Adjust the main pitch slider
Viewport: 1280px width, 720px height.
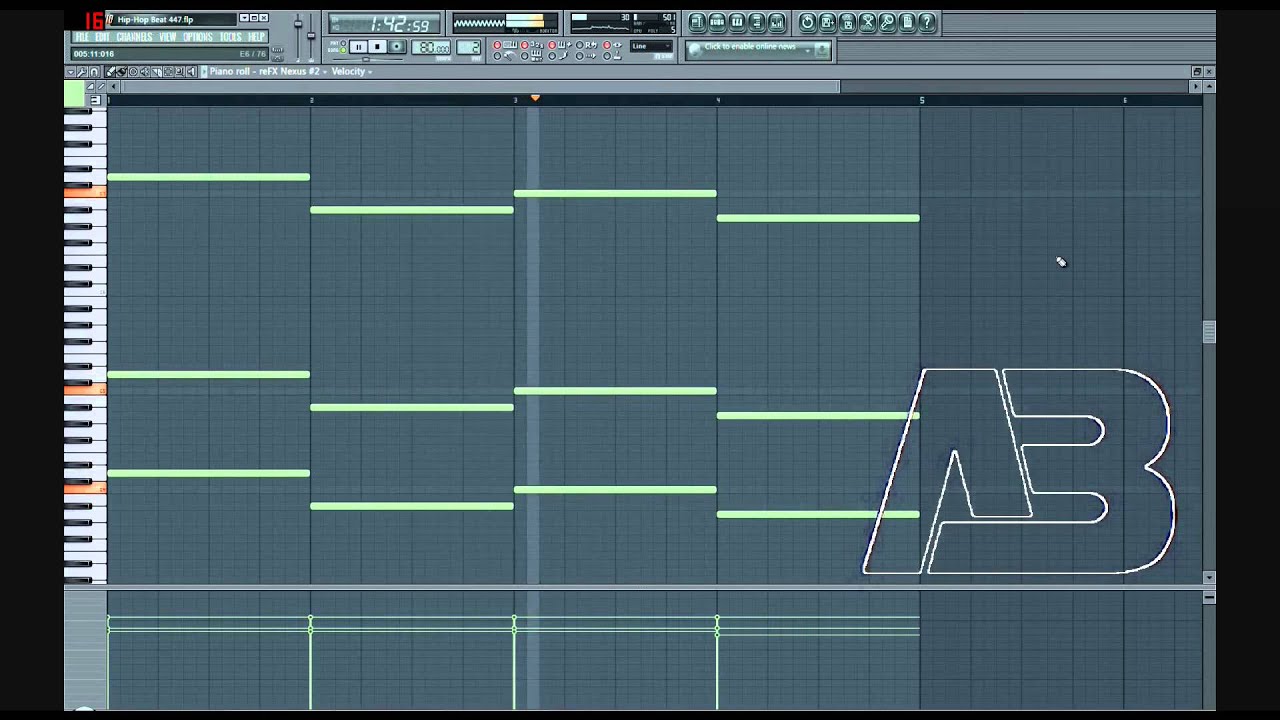[x=311, y=35]
